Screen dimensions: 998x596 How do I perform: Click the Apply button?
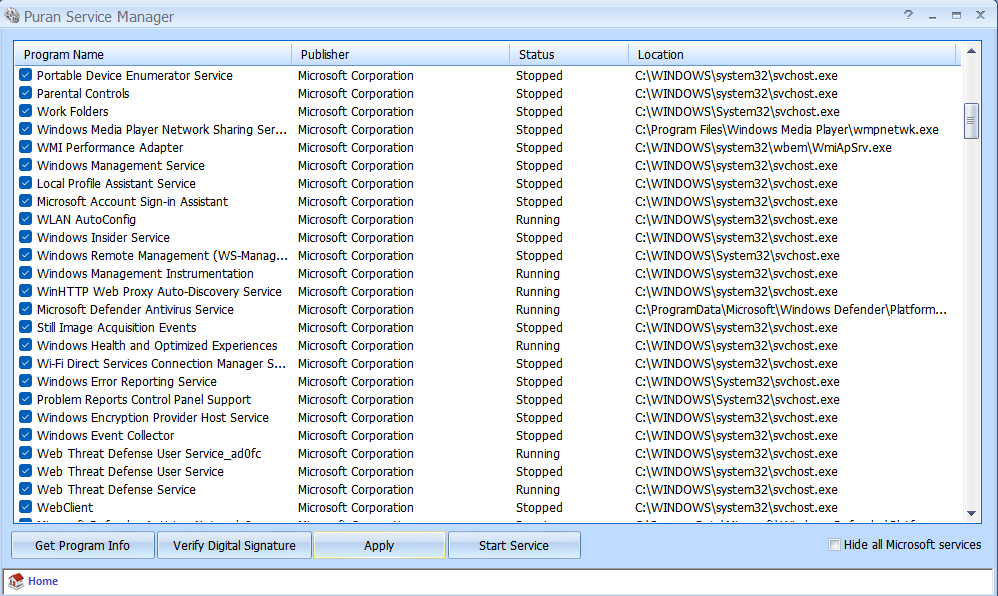tap(379, 545)
